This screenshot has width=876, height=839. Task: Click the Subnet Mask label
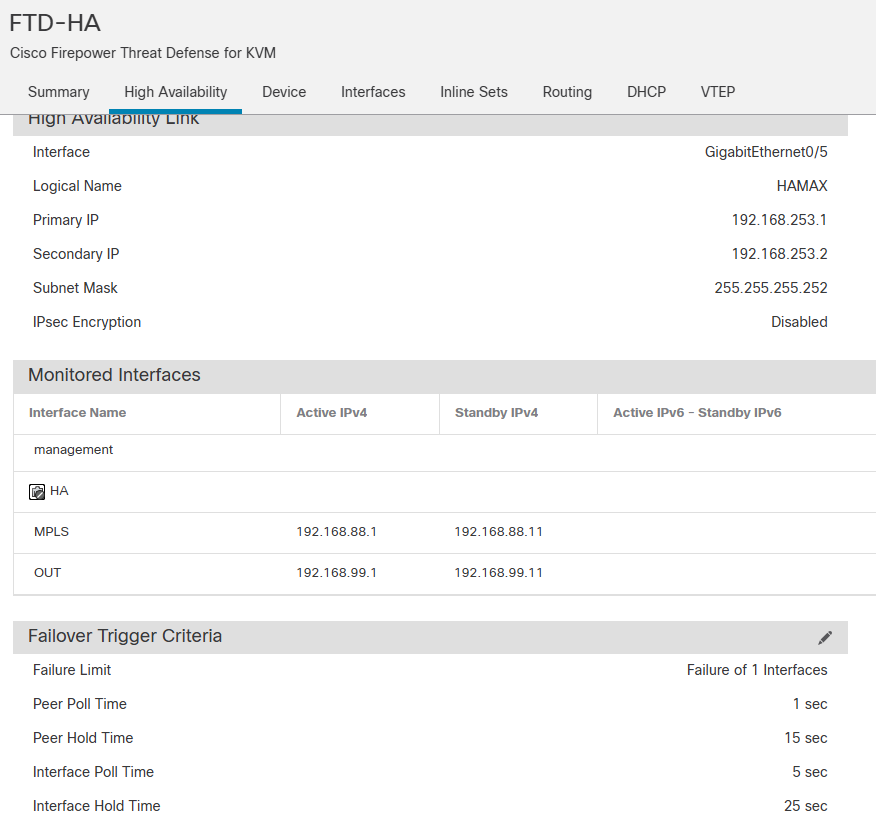tap(75, 288)
